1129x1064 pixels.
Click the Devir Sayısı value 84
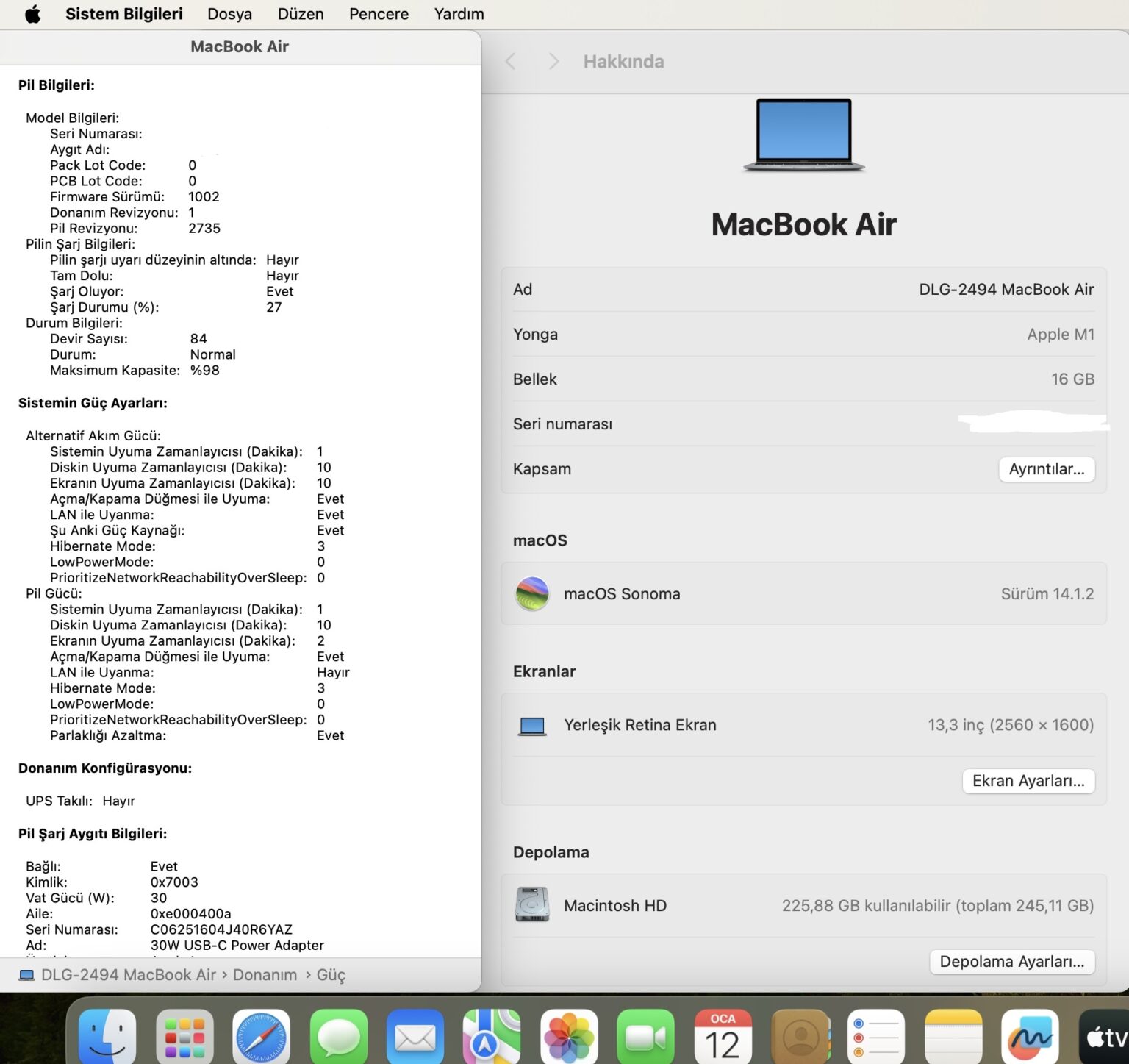pyautogui.click(x=198, y=339)
